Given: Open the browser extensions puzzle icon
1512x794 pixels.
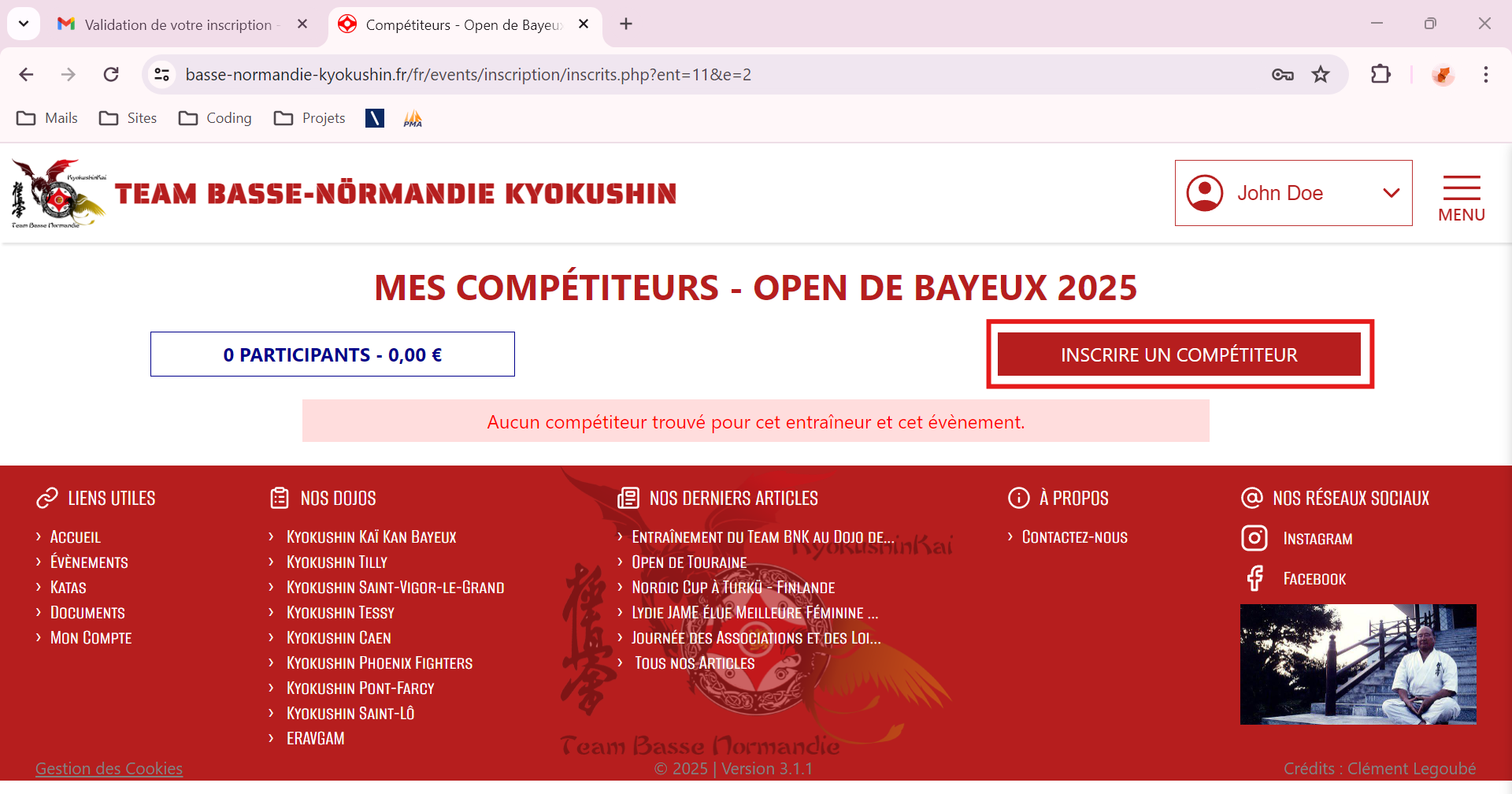Looking at the screenshot, I should pos(1380,75).
